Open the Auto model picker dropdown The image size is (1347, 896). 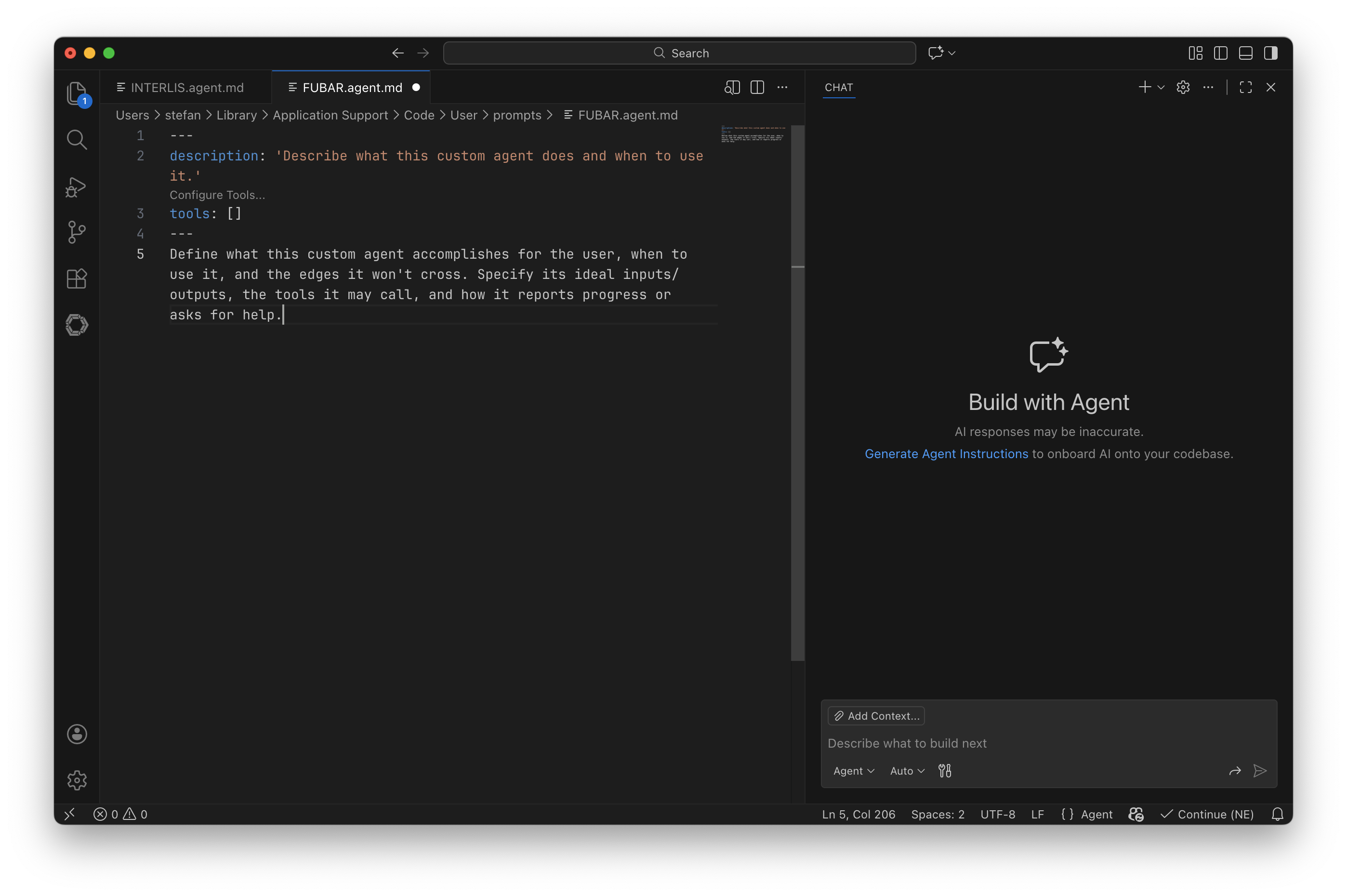click(x=907, y=771)
